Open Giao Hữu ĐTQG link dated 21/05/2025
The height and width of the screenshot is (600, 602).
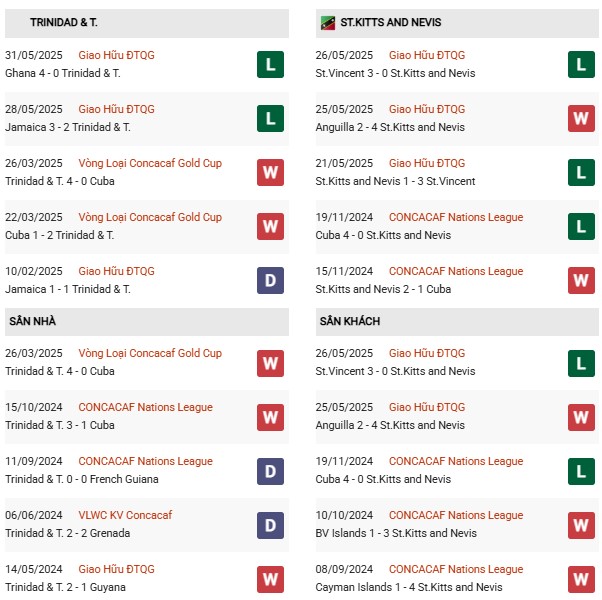pyautogui.click(x=426, y=163)
